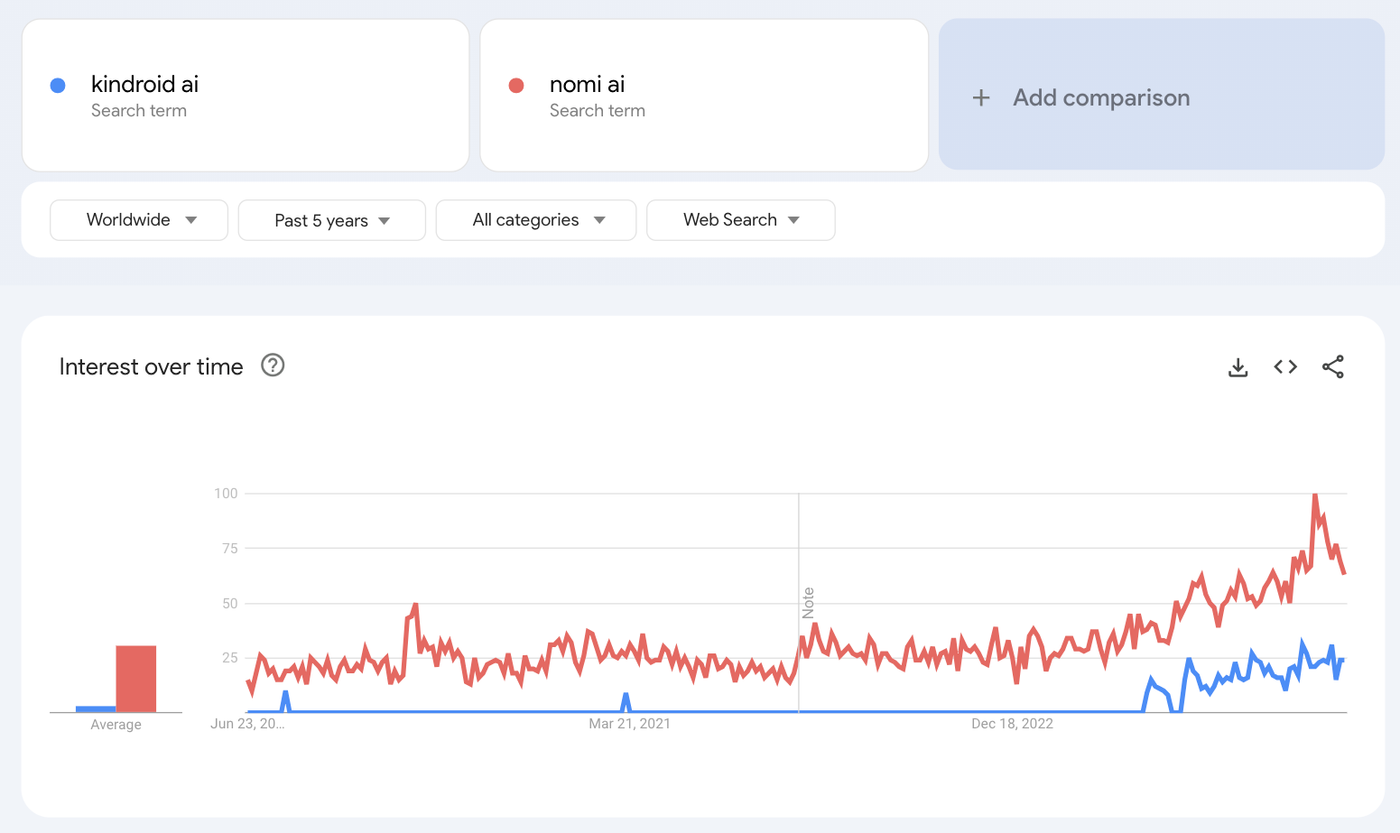Click the Jun 23 axis label
Screen dimensions: 1400x833
248,723
